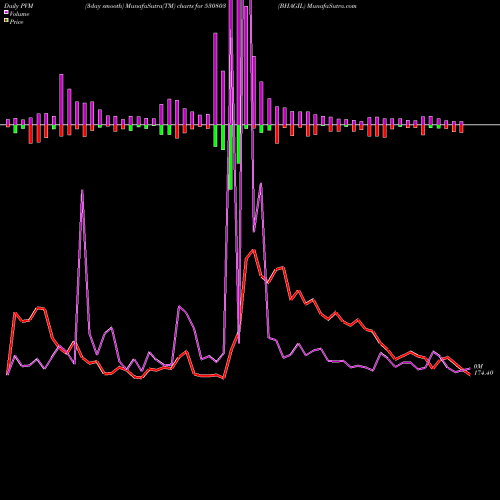Image resolution: width=500 pixels, height=500 pixels.
Task: Click the '(BHAGIL) MunafaSutra.com' label
Action: click(317, 6)
